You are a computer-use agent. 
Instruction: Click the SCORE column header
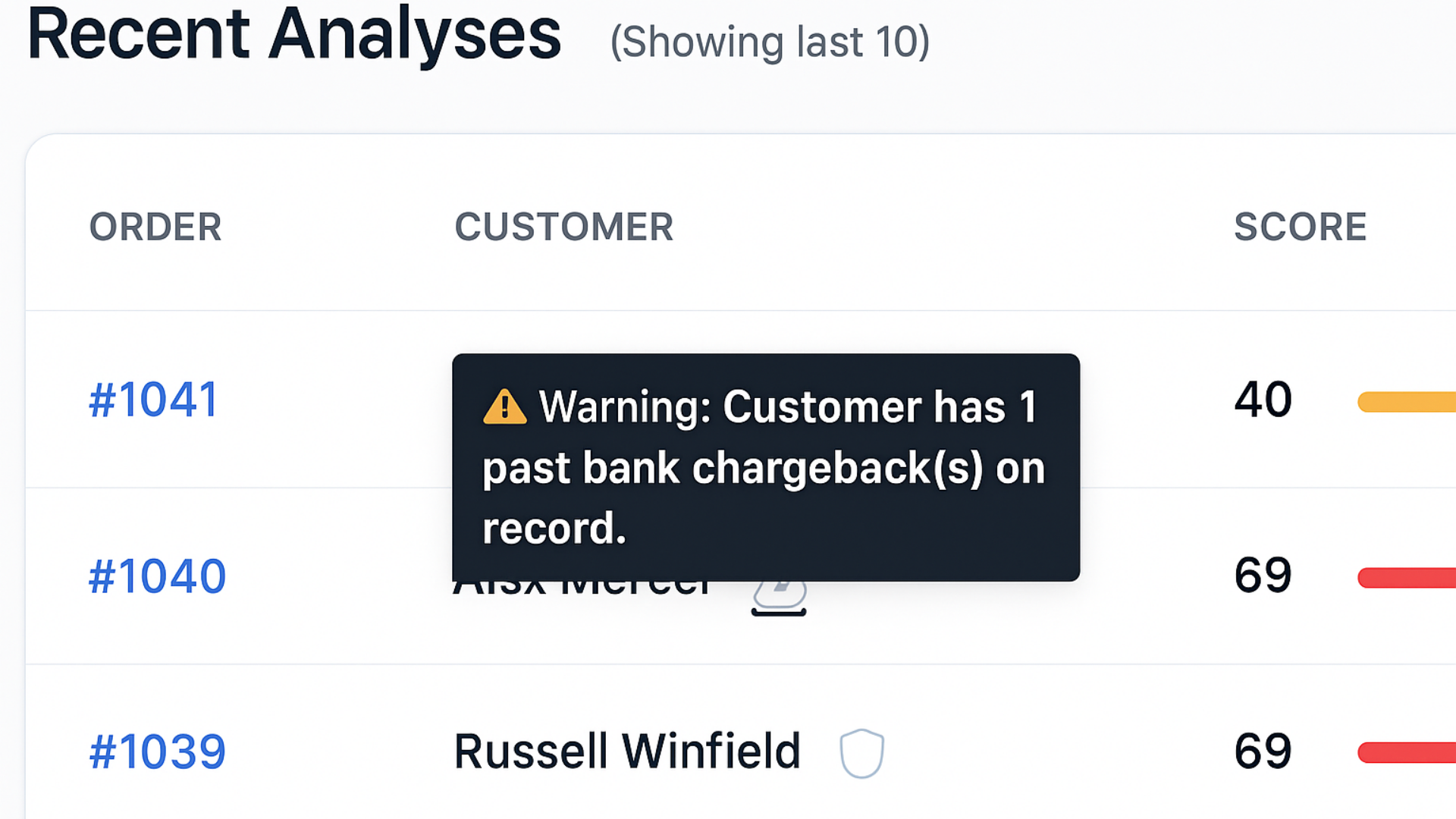point(1300,227)
